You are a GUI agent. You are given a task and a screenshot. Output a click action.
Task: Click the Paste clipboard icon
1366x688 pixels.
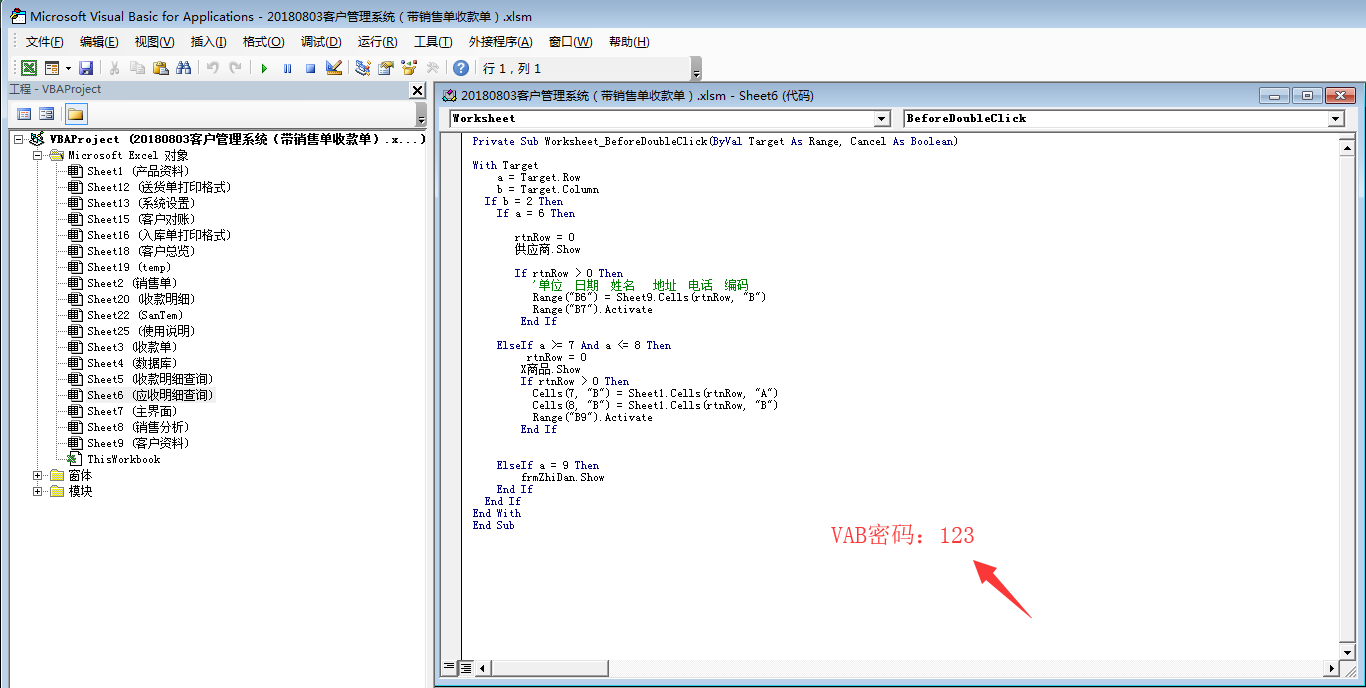tap(160, 68)
